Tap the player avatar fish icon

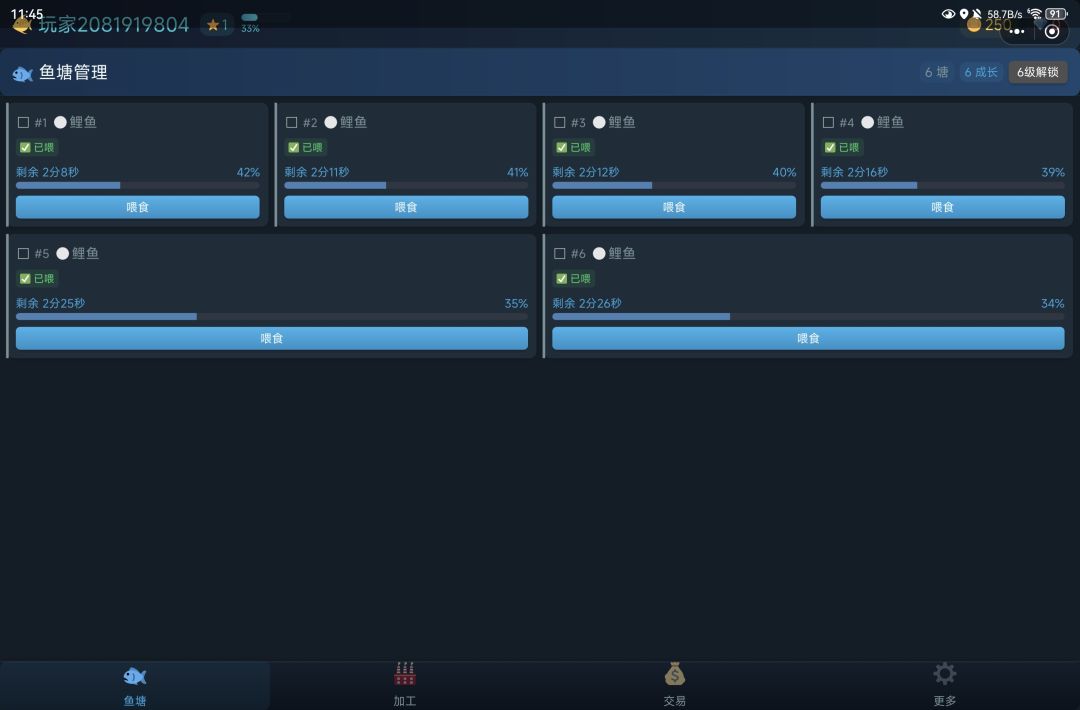tap(22, 26)
